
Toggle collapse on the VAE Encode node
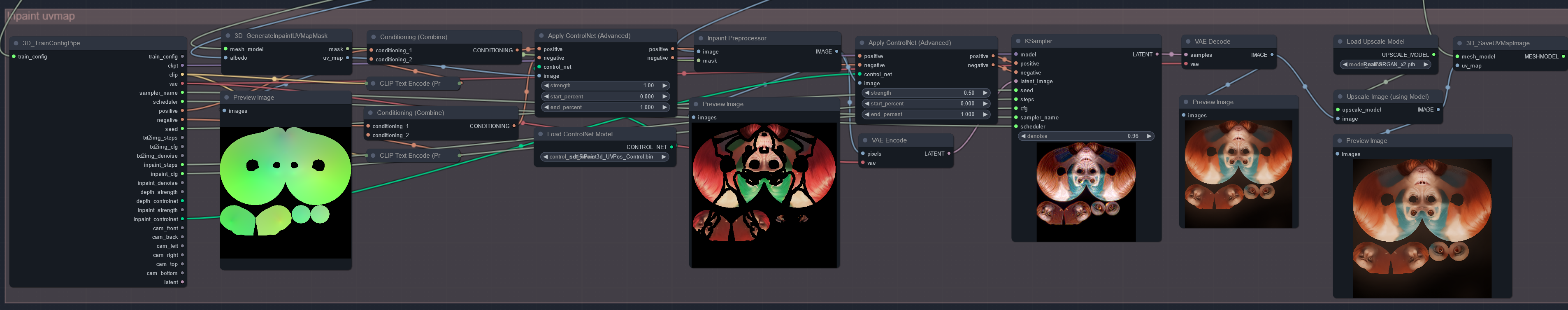coord(865,140)
